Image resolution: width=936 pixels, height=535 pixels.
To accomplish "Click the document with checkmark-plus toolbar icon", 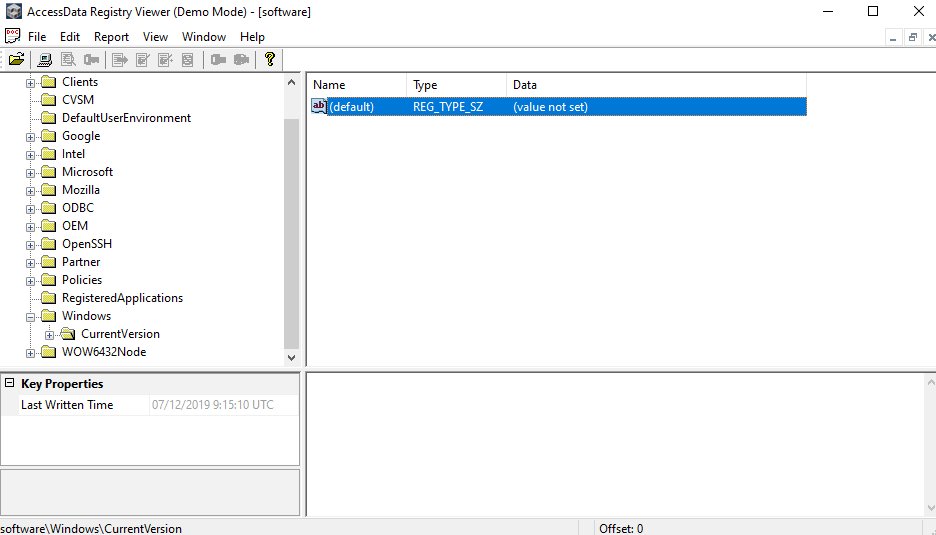I will [x=165, y=60].
